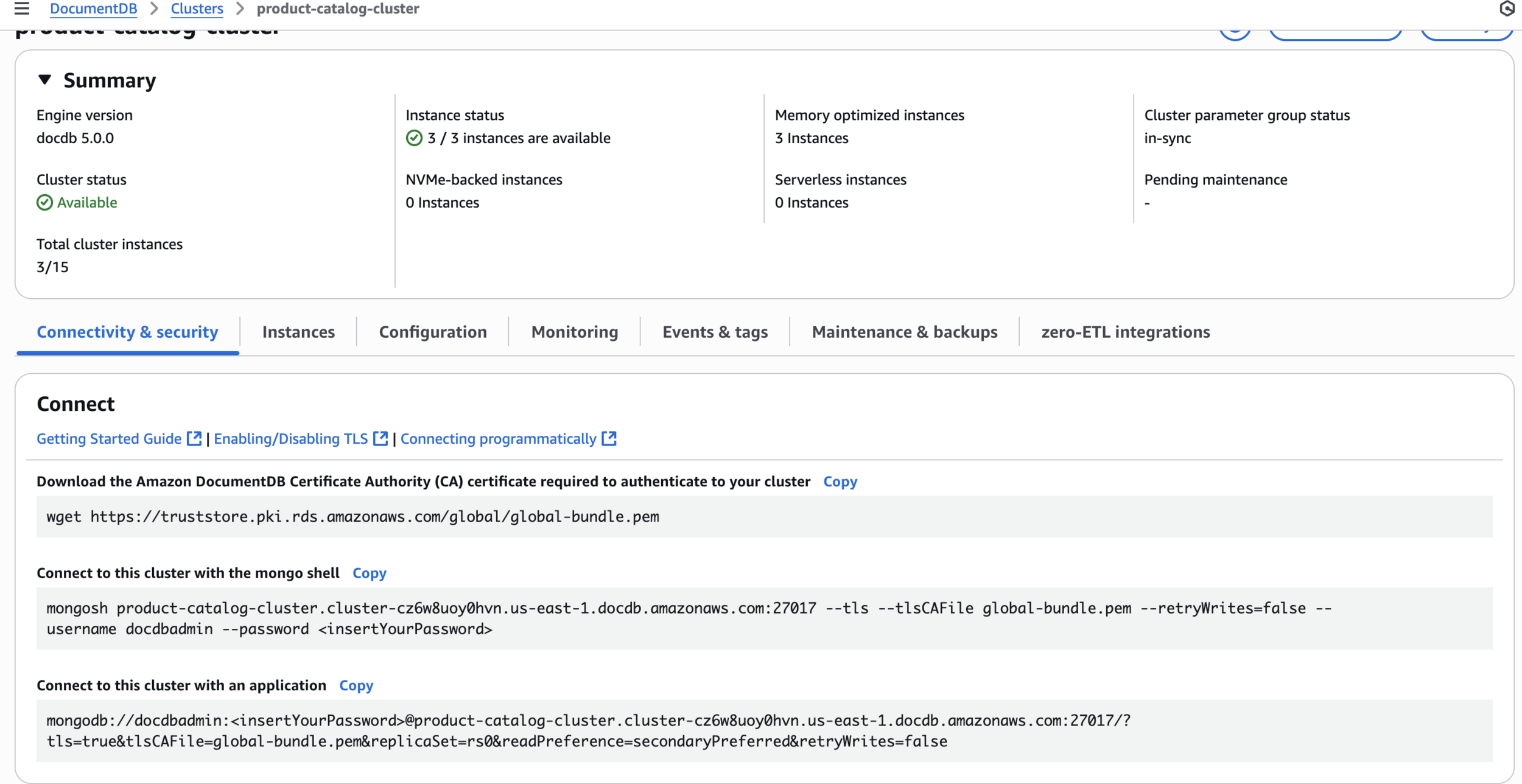The image size is (1522, 784).
Task: Copy the CA certificate wget command
Action: pos(840,481)
